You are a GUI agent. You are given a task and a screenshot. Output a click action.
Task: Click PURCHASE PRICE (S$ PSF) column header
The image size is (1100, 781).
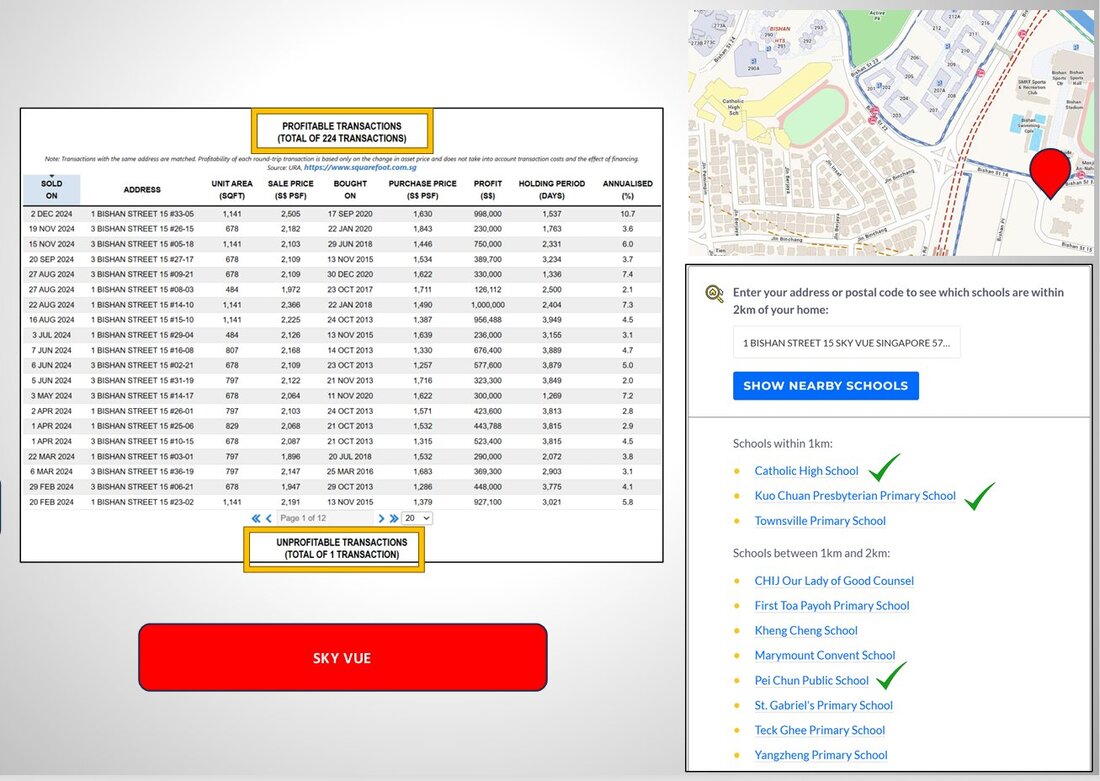tap(422, 189)
